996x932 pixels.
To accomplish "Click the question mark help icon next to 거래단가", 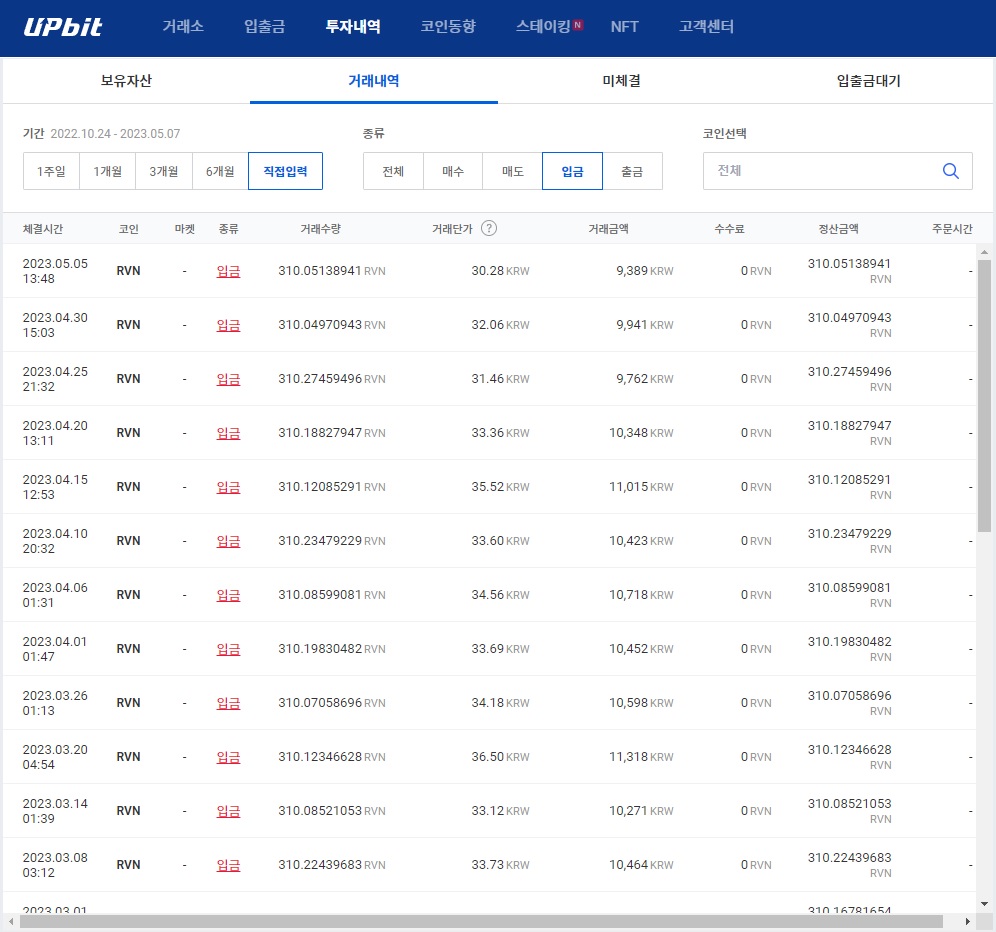I will [488, 228].
